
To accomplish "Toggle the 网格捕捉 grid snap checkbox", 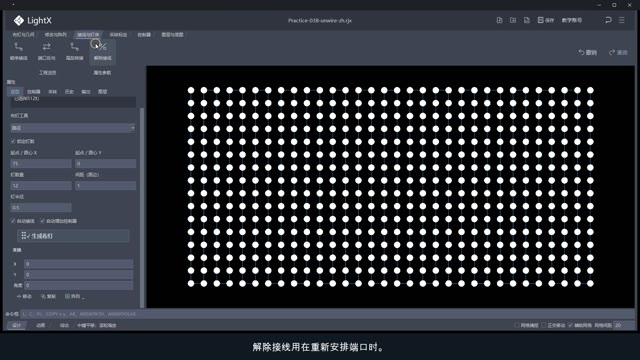I will tap(517, 325).
